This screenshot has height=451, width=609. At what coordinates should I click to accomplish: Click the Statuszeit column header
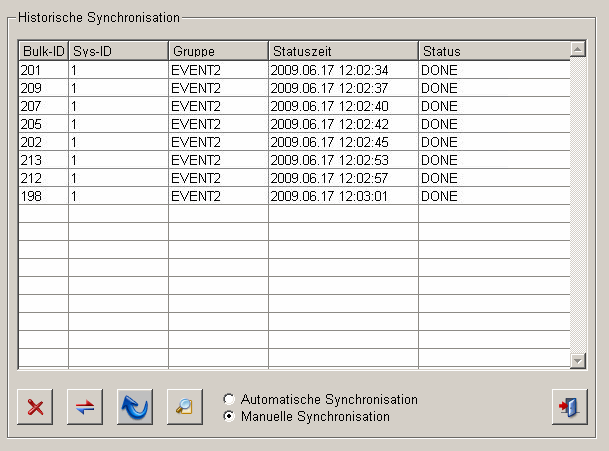pyautogui.click(x=342, y=51)
